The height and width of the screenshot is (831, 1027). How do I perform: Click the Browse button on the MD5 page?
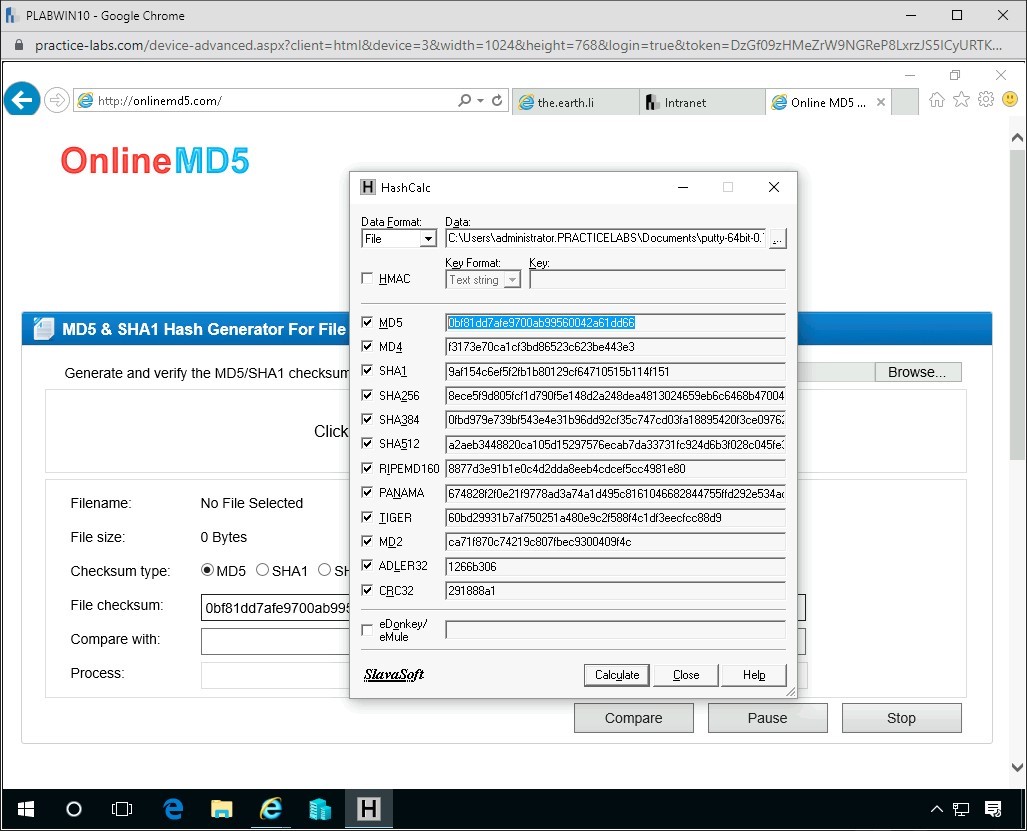917,371
